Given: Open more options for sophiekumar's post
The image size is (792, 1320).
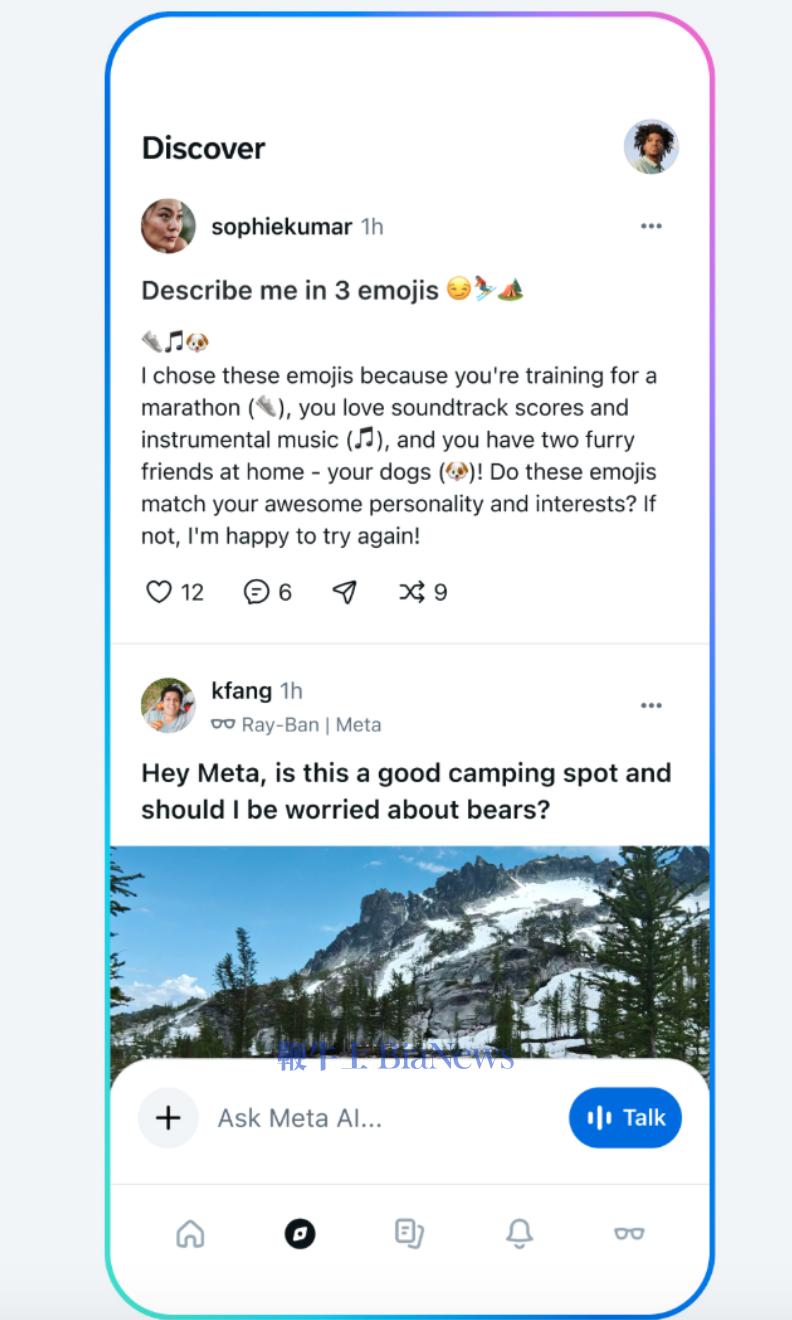Looking at the screenshot, I should (x=651, y=226).
